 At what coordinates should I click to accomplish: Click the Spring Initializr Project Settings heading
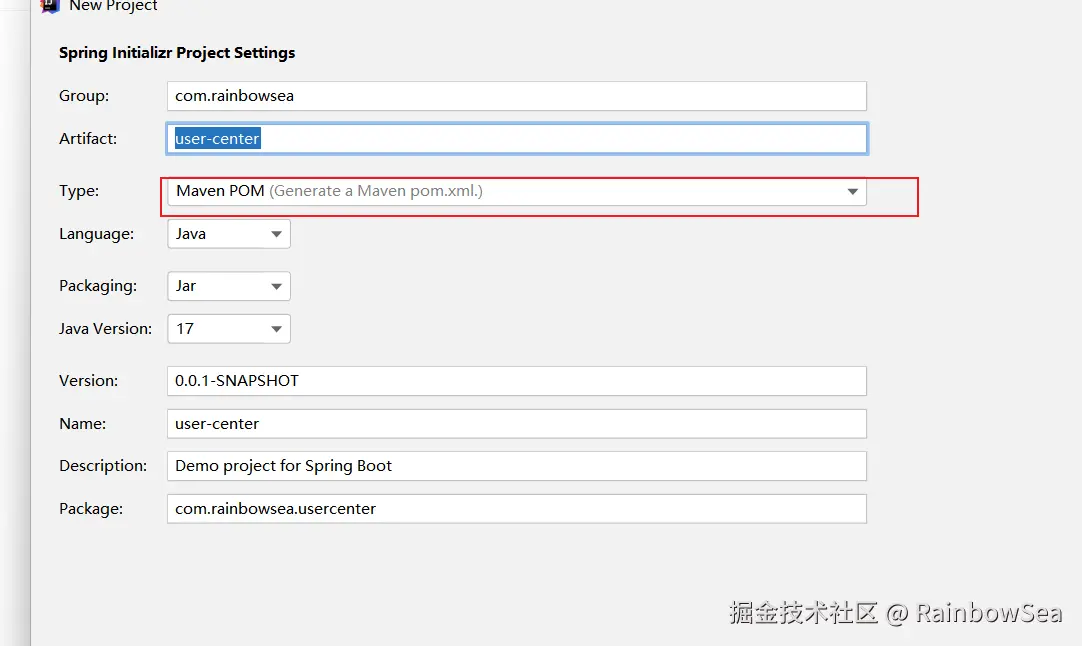177,53
